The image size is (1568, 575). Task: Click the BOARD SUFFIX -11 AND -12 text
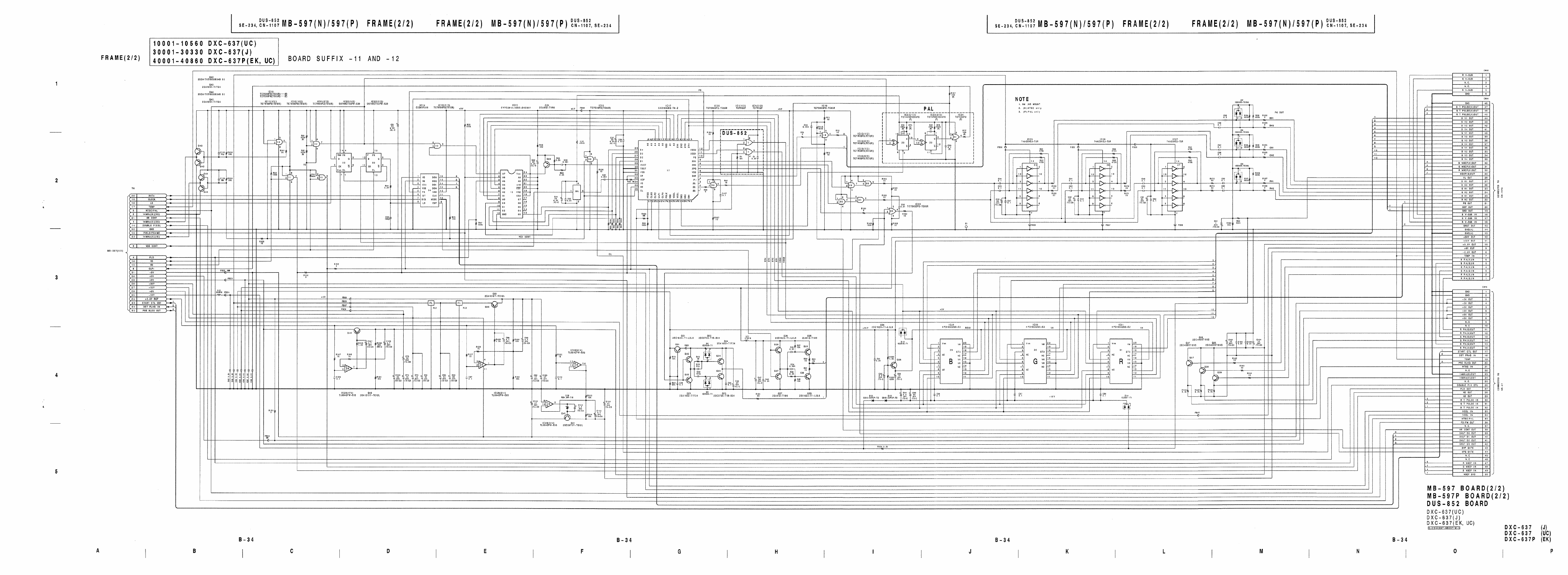tap(343, 59)
